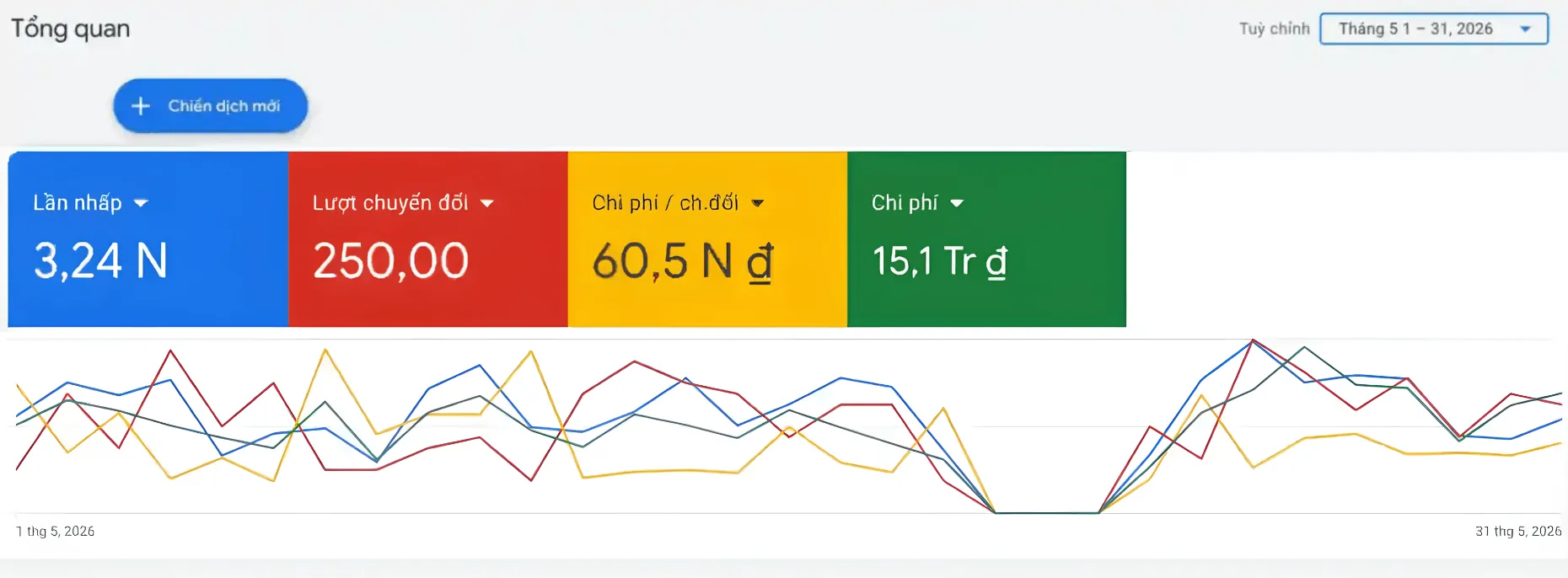Click the Tuỳ chỉnh label
This screenshot has width=1568, height=578.
1274,29
